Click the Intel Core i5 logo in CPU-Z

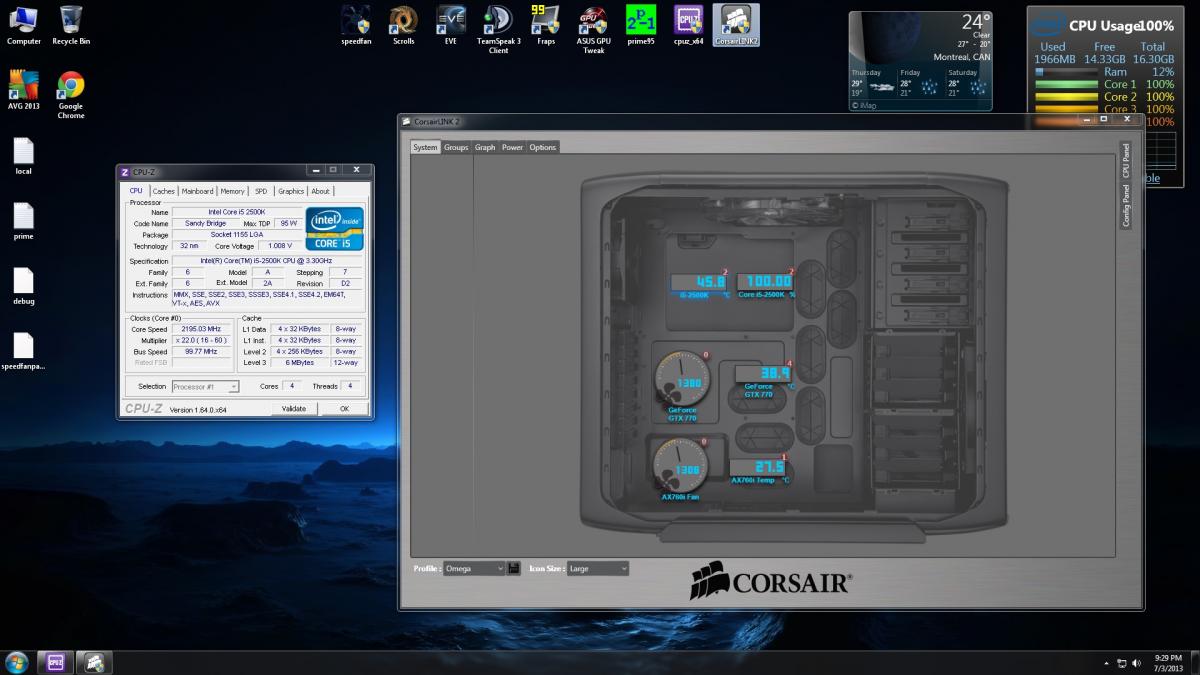tap(335, 229)
